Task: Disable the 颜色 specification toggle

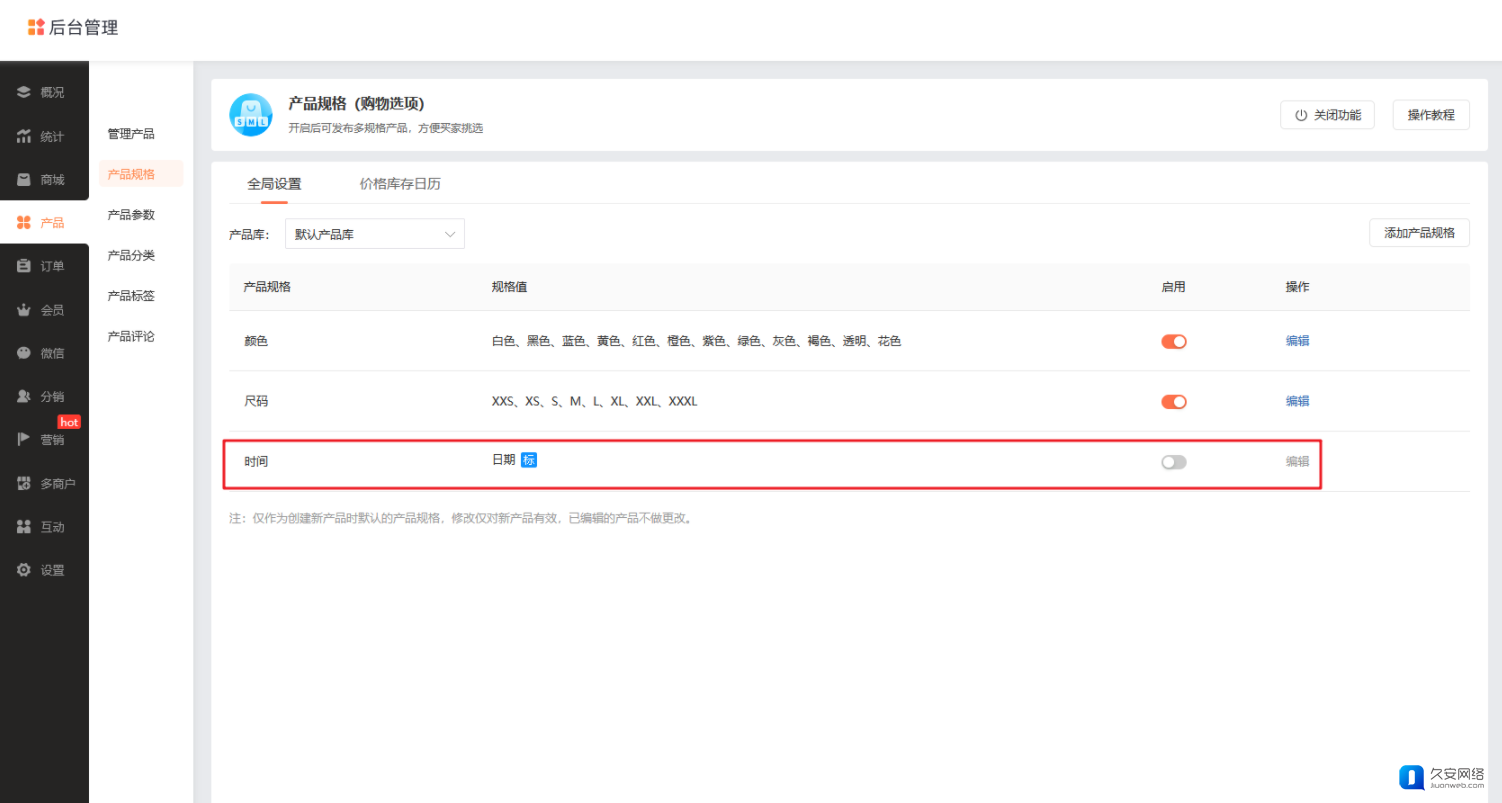Action: click(x=1173, y=341)
